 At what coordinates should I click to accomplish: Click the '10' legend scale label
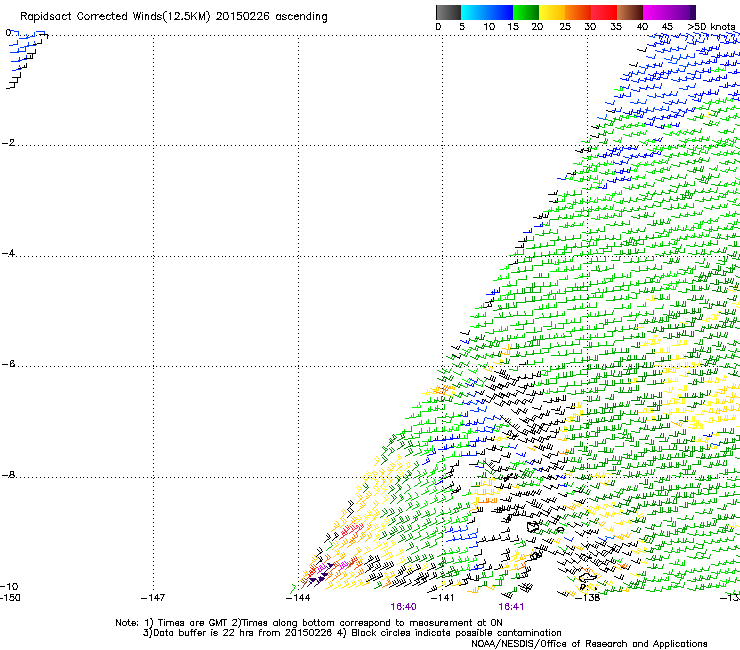(x=489, y=27)
